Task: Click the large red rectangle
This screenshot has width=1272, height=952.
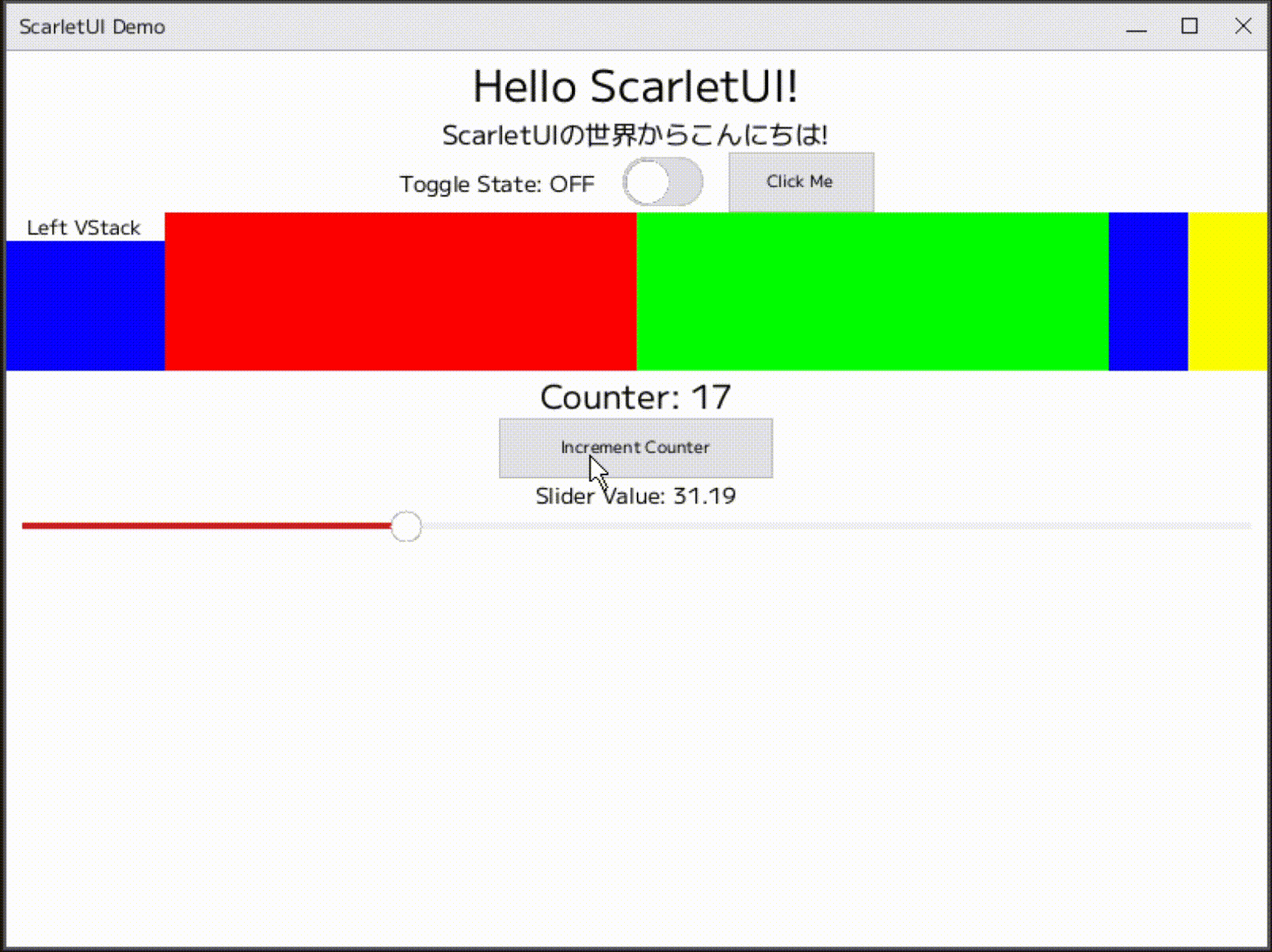Action: pyautogui.click(x=401, y=291)
